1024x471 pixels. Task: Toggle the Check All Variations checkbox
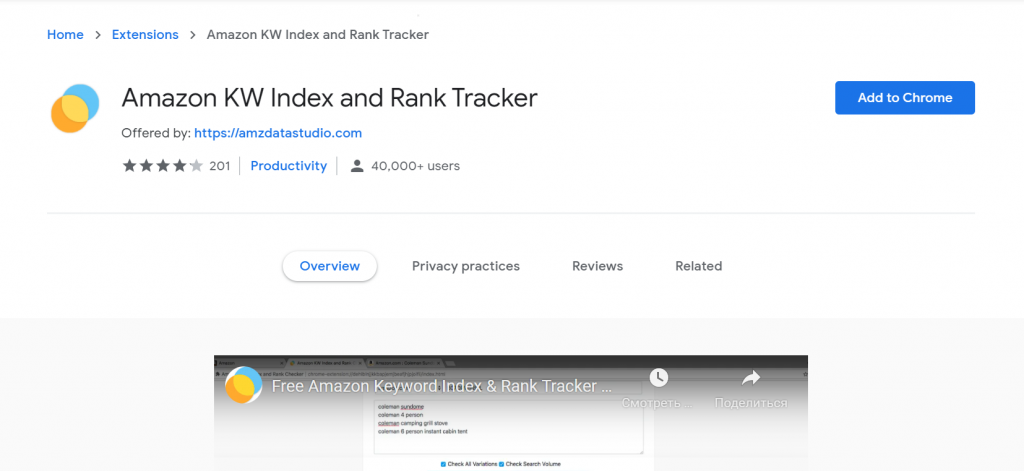click(x=443, y=464)
